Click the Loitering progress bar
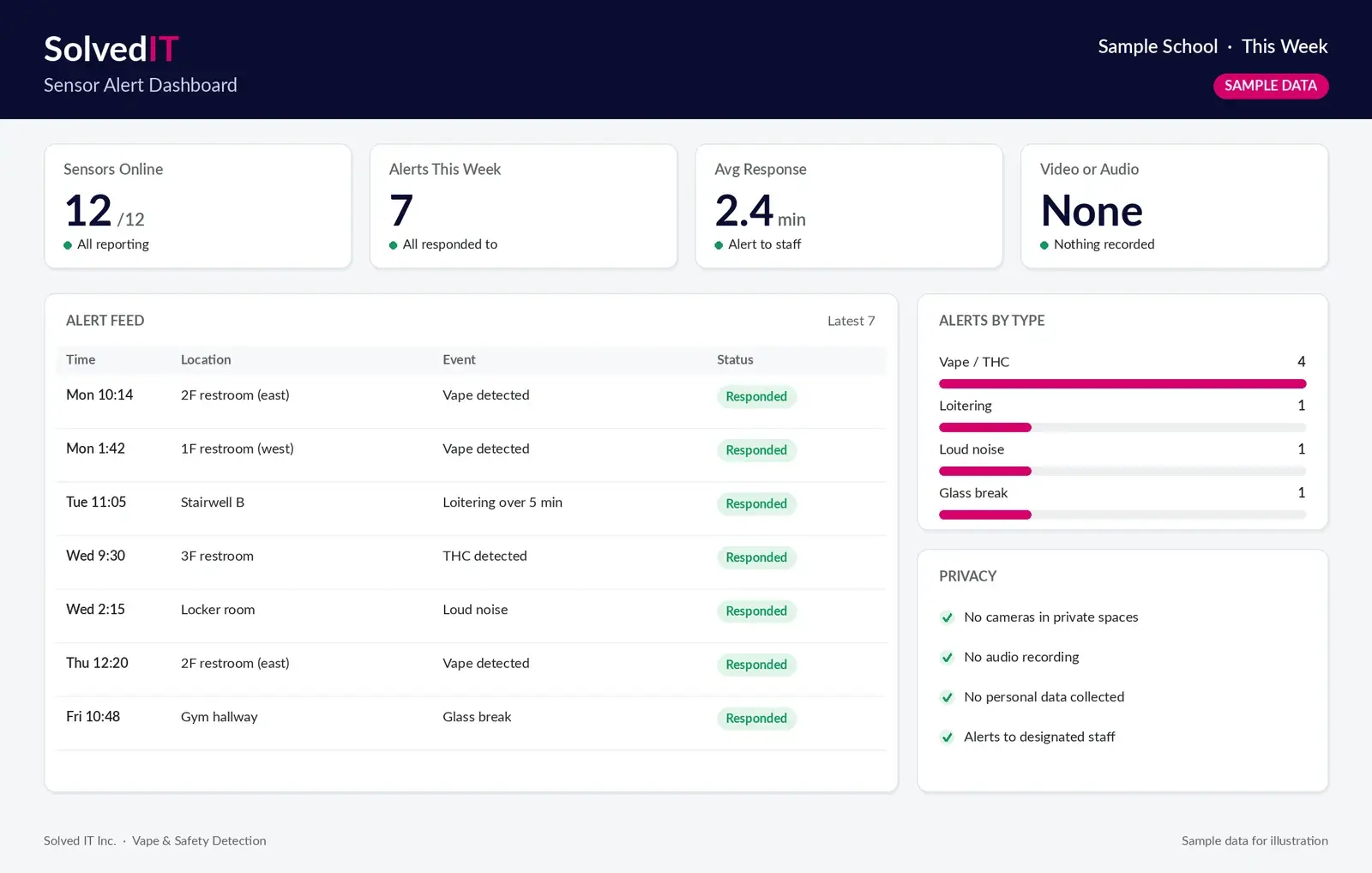 click(x=1122, y=427)
